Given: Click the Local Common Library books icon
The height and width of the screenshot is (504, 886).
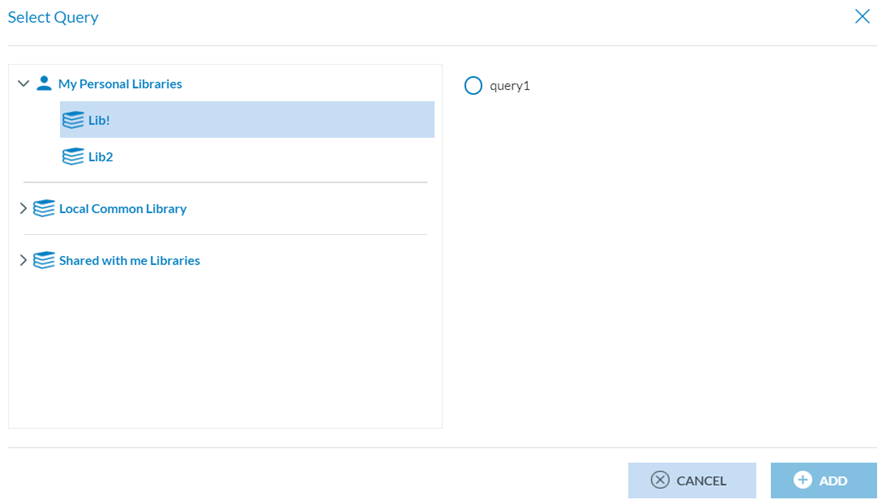Looking at the screenshot, I should [44, 208].
